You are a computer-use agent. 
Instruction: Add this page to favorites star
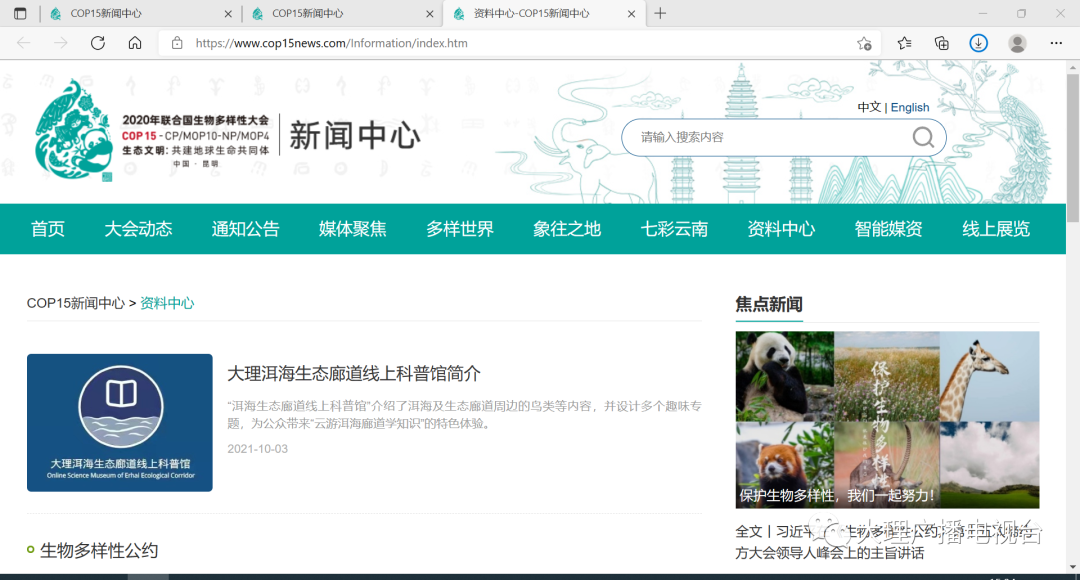(864, 43)
